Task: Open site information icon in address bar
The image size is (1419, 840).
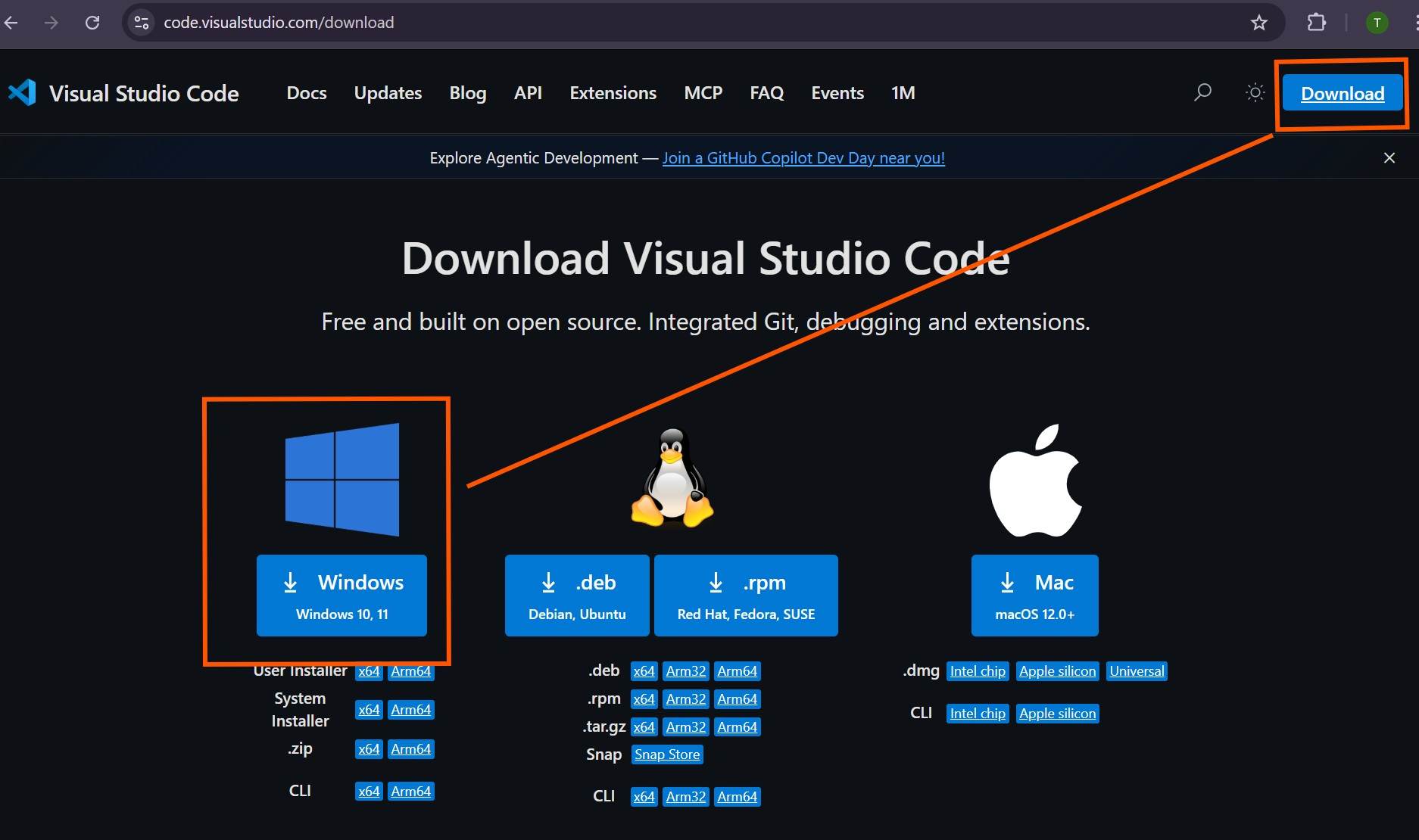Action: pos(142,23)
